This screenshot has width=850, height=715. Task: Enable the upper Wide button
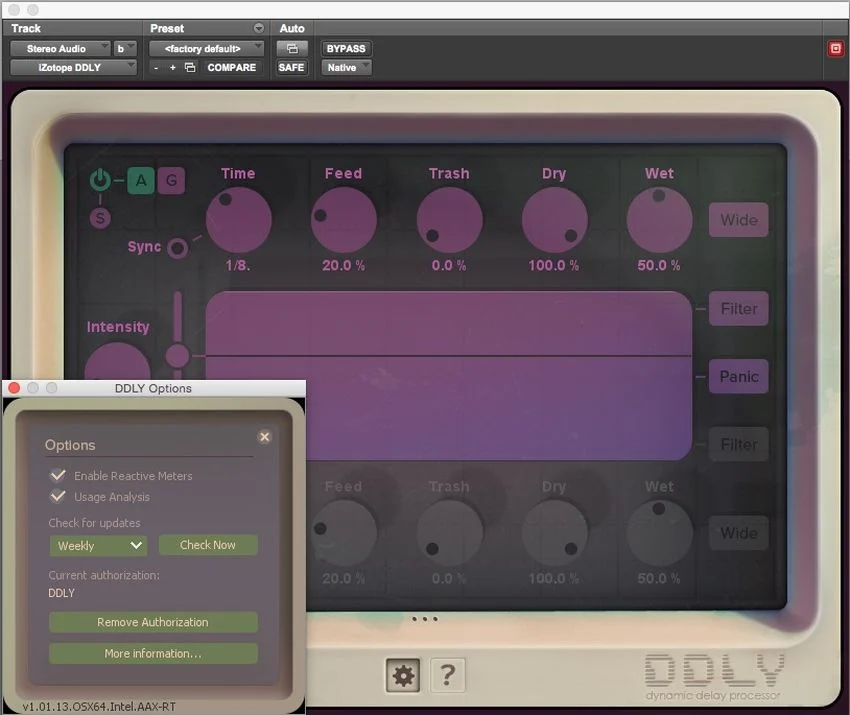point(739,220)
